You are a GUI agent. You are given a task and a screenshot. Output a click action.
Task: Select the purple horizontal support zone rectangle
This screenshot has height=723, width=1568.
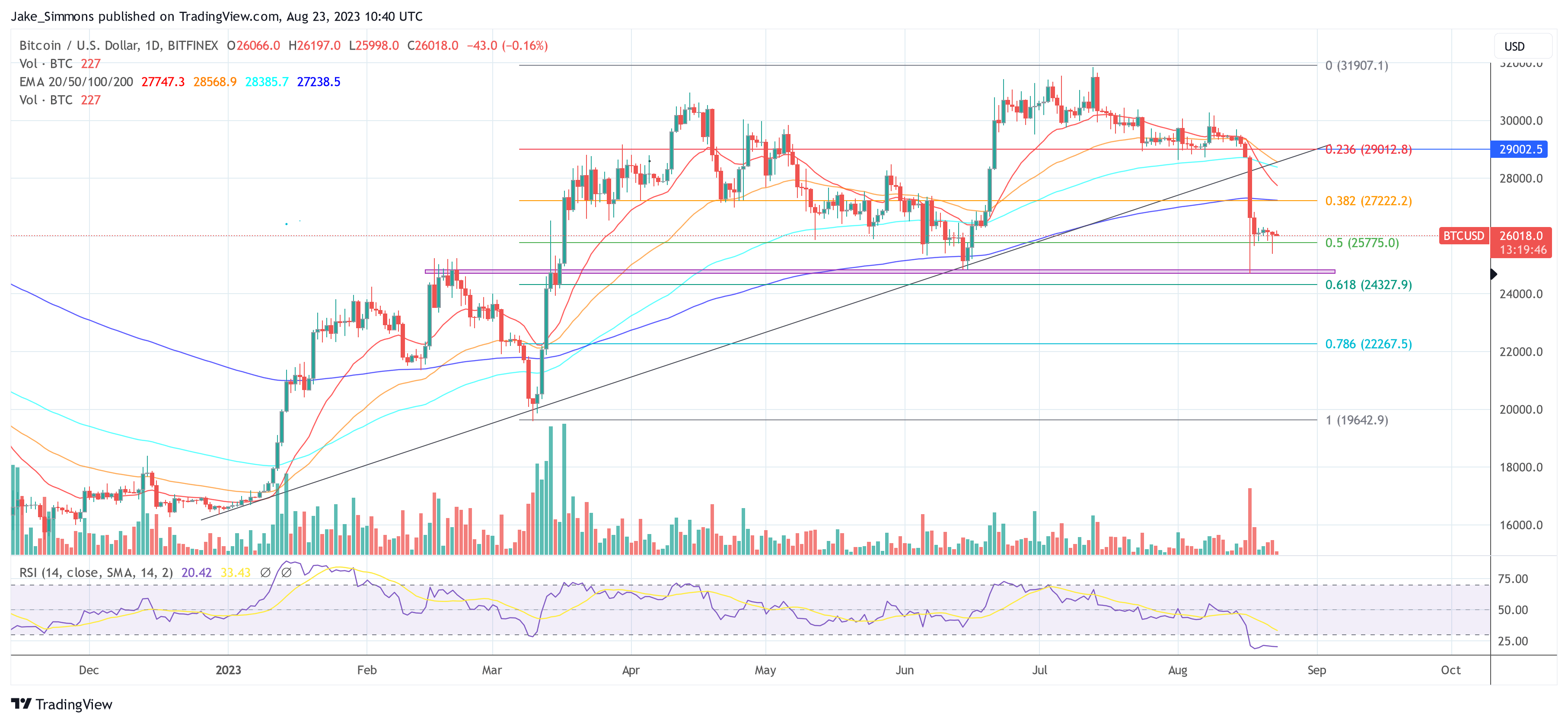(880, 272)
